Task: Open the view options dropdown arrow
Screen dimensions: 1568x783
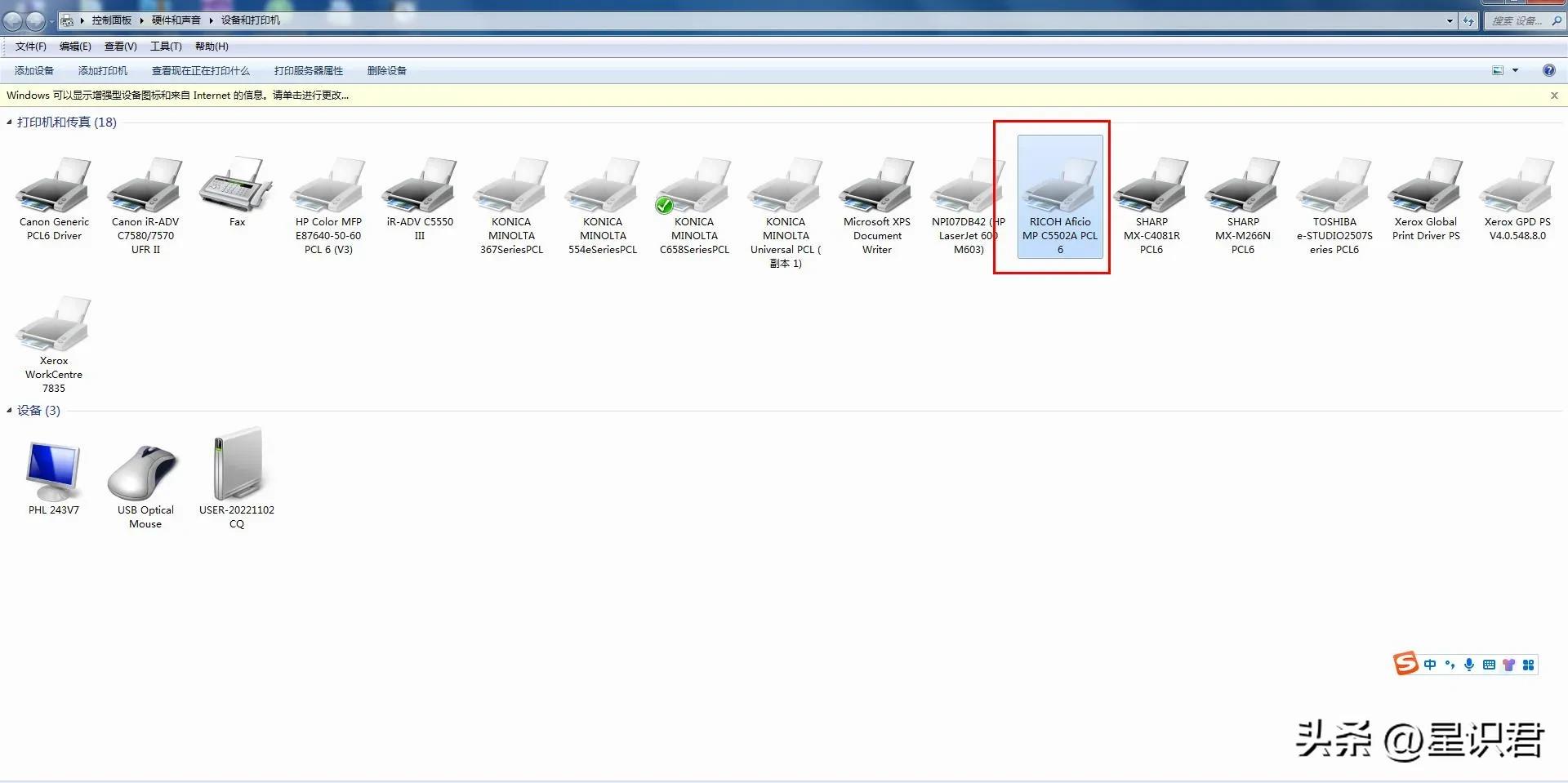Action: 1515,70
